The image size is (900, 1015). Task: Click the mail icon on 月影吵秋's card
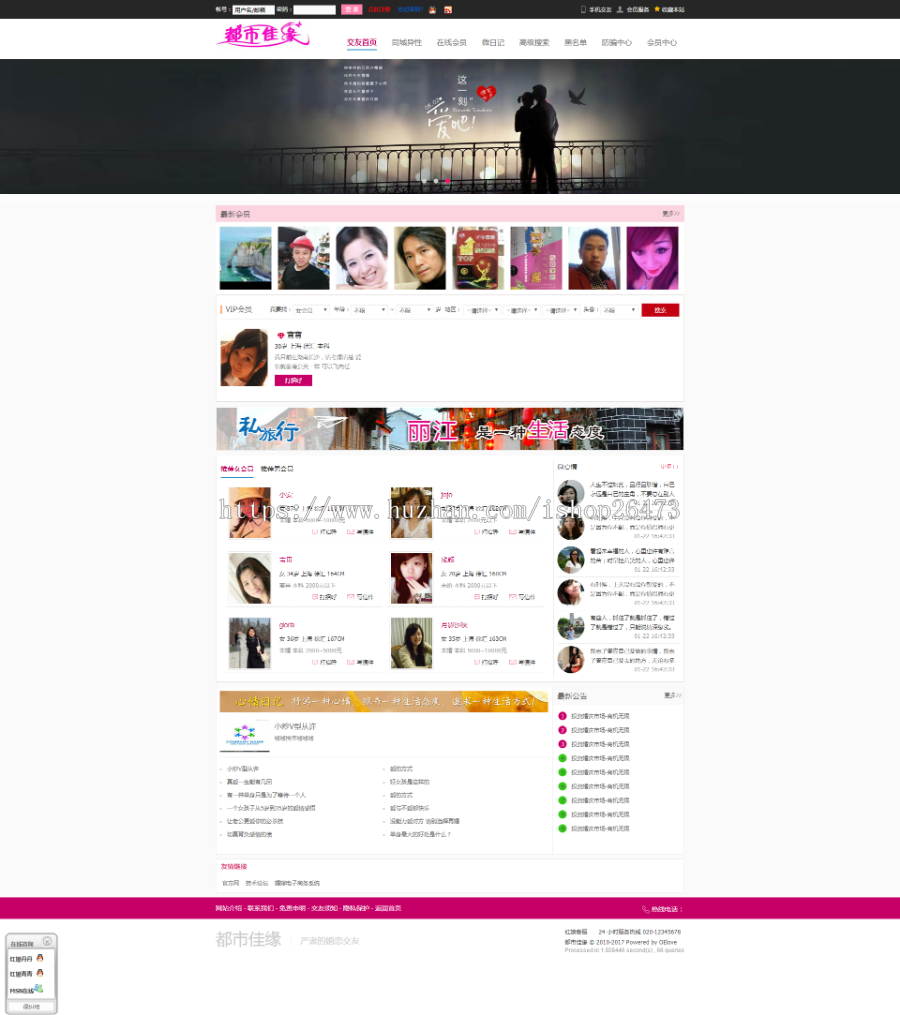click(x=513, y=662)
